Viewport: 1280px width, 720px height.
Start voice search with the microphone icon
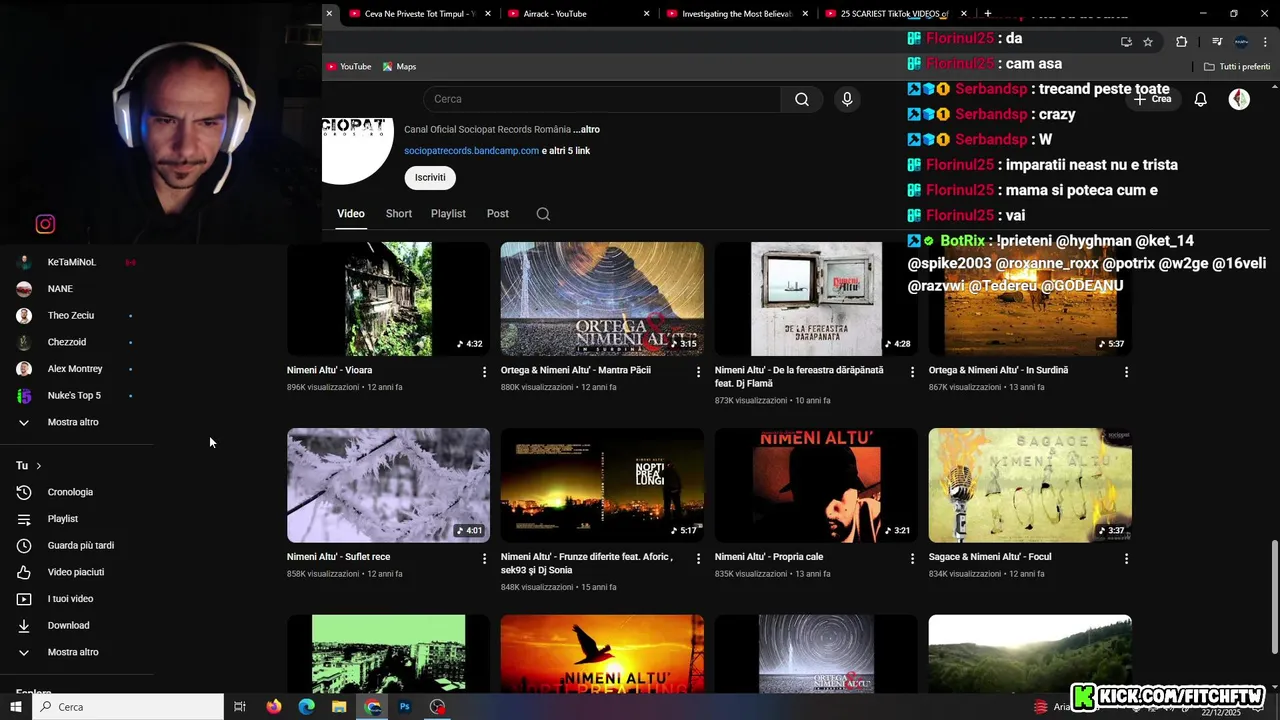coord(847,99)
